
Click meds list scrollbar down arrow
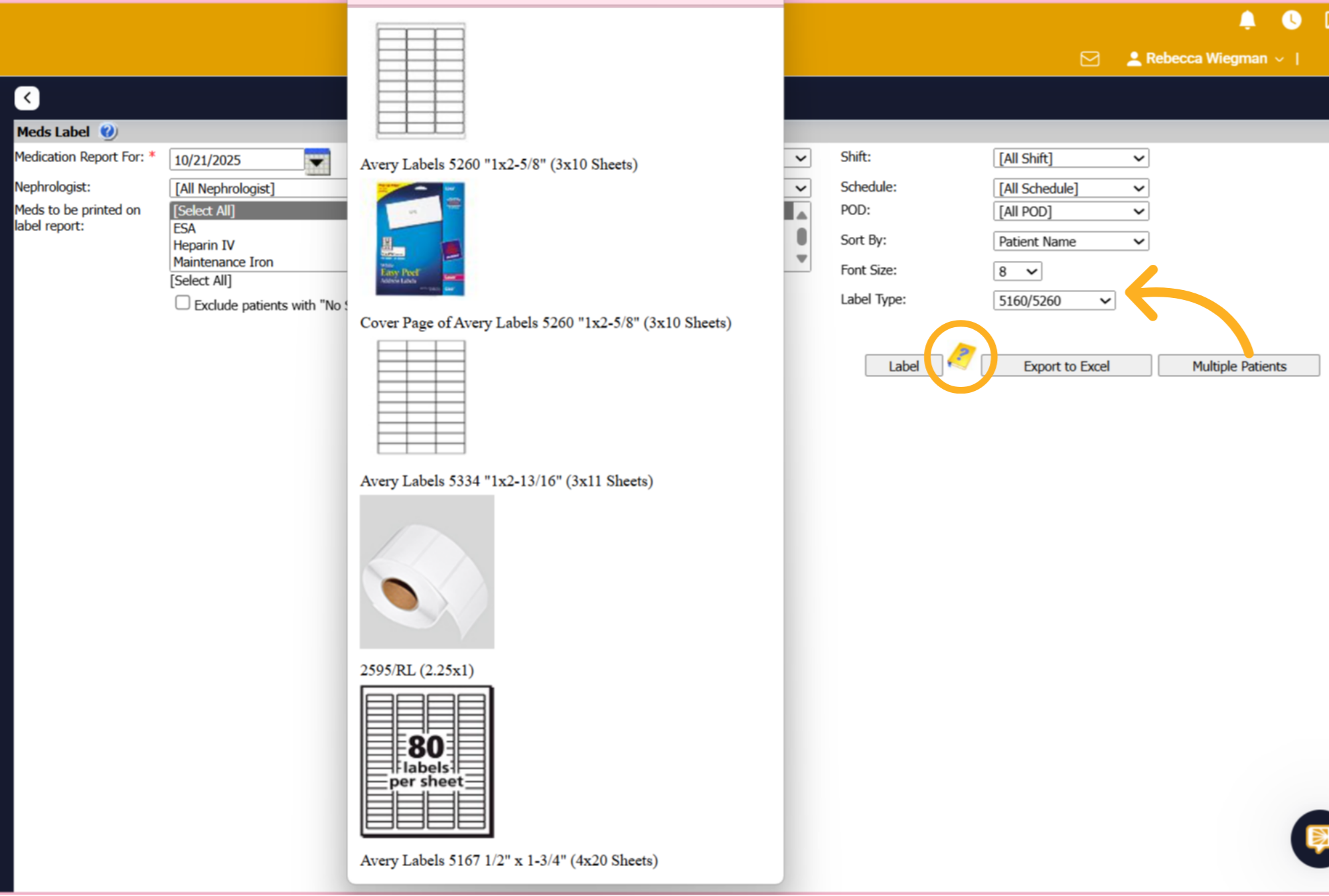(x=802, y=259)
